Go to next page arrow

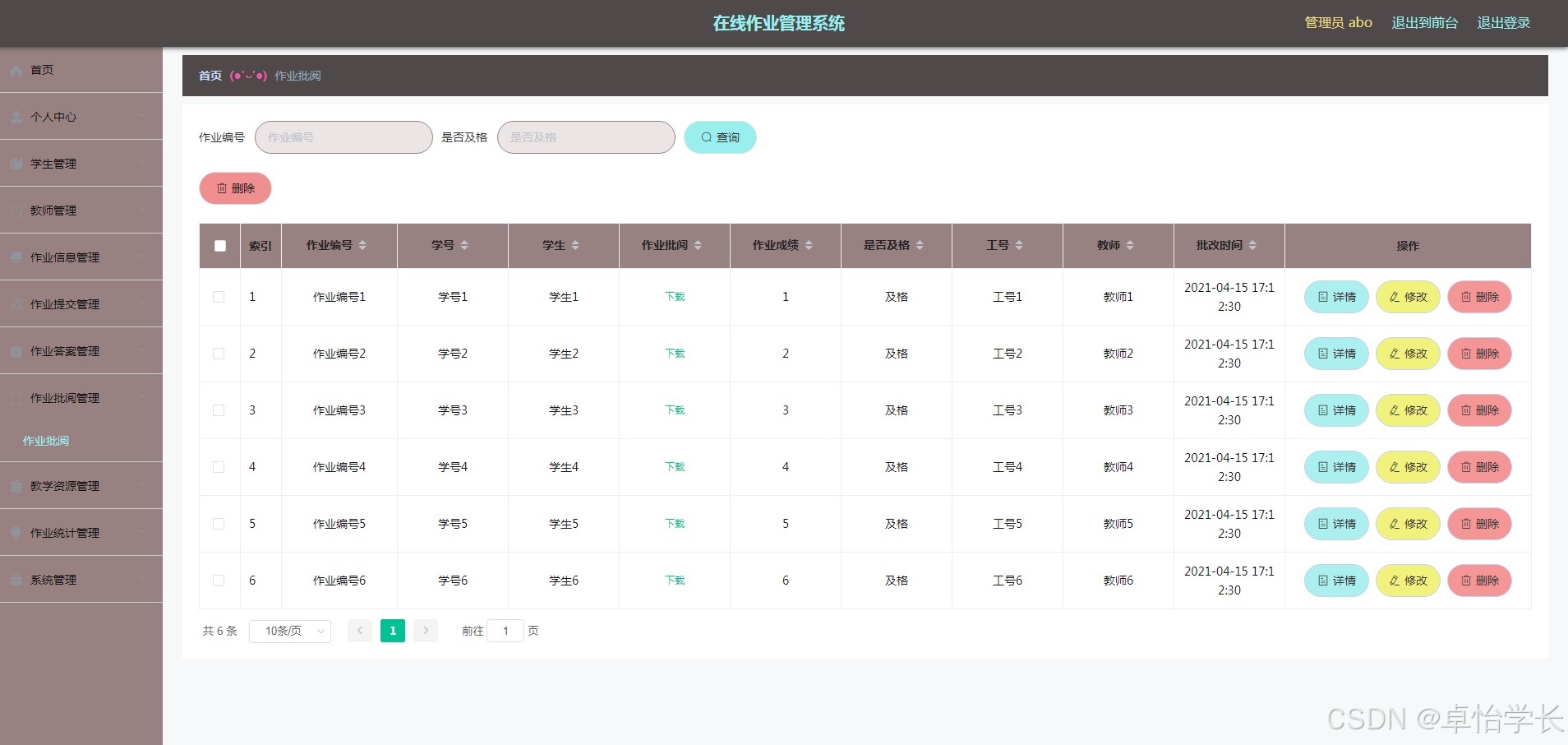(x=426, y=631)
